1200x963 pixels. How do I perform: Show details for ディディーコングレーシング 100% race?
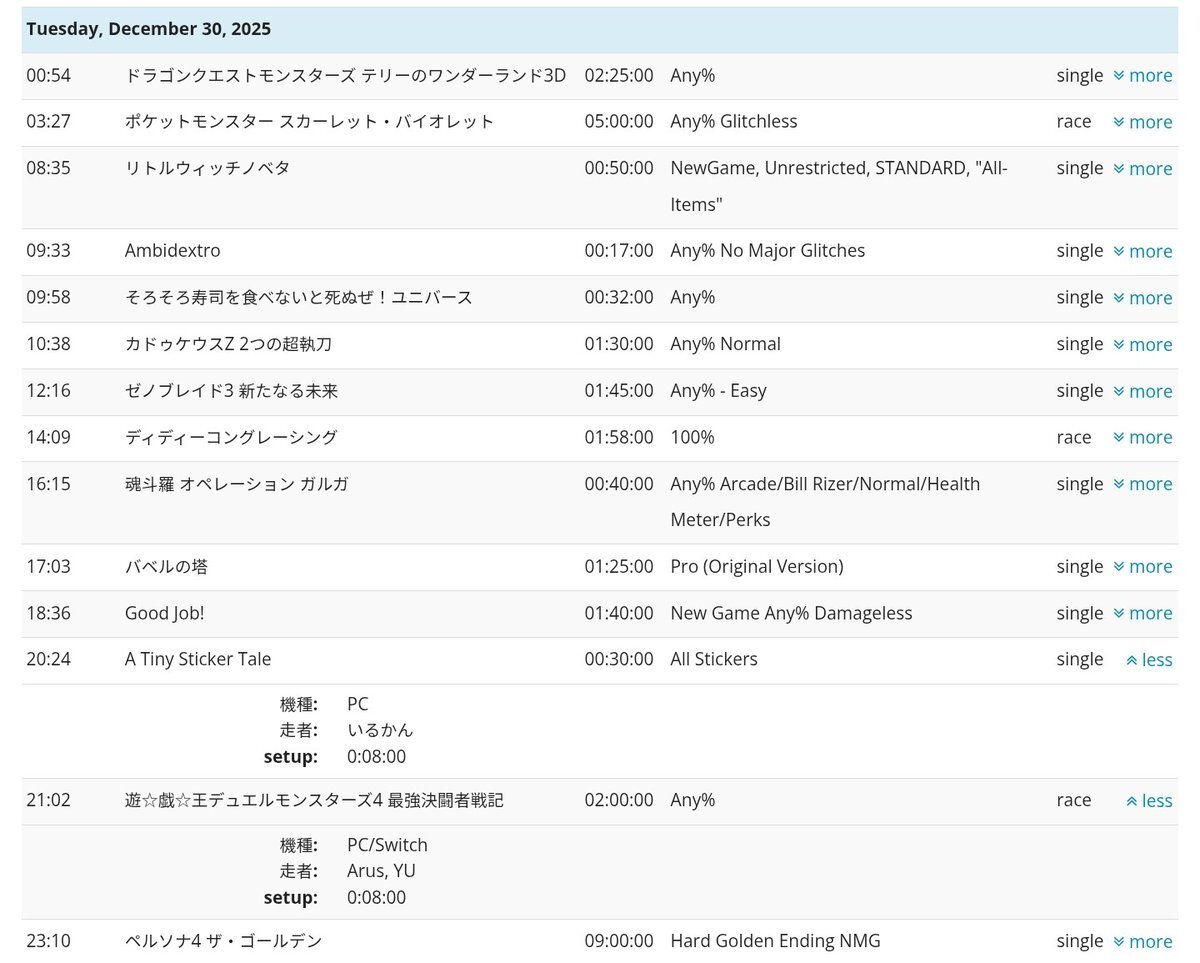1142,437
